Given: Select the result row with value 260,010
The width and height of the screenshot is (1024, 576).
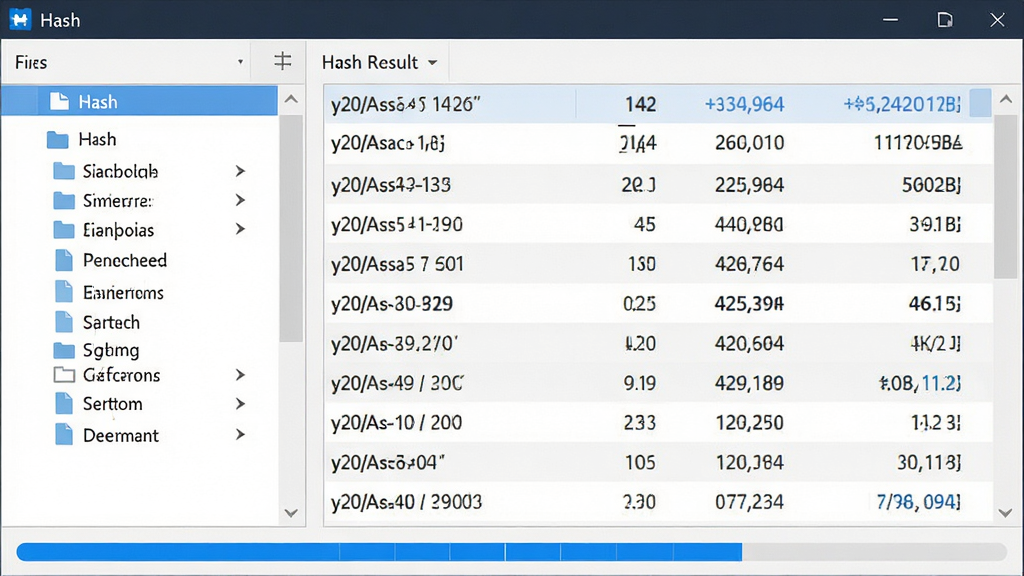Looking at the screenshot, I should (658, 143).
